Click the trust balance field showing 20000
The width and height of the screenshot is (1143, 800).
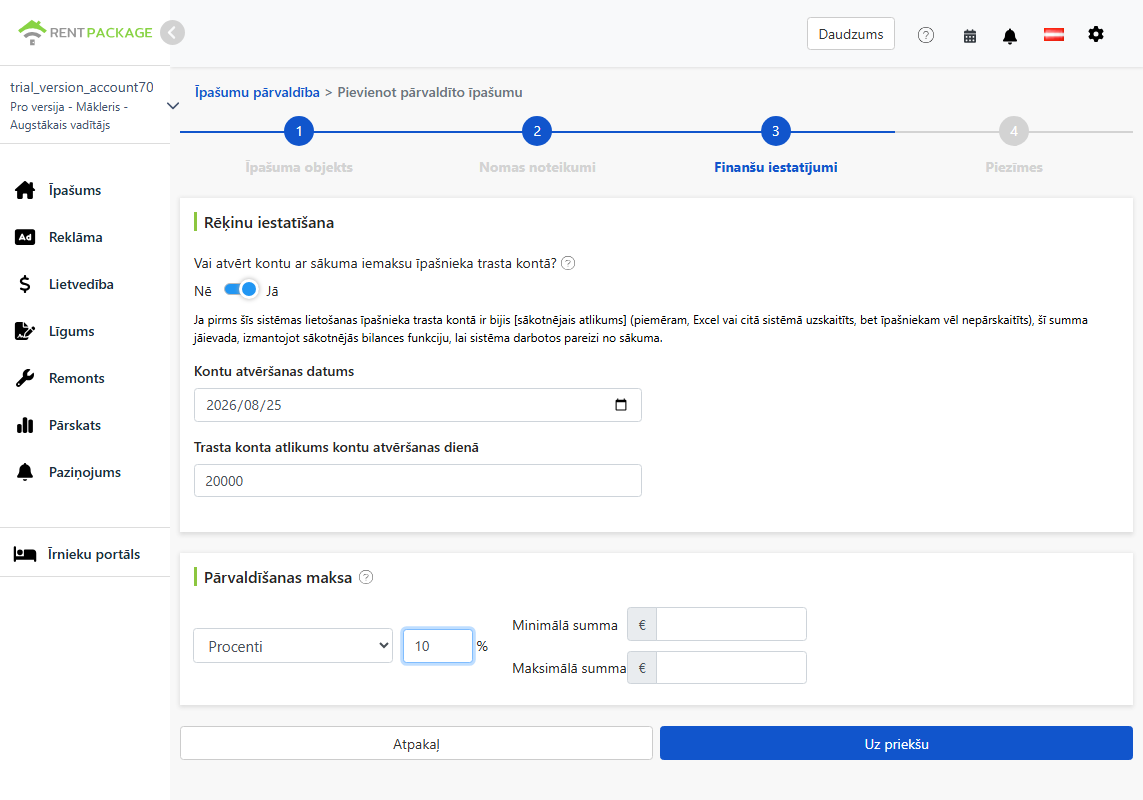(x=418, y=481)
